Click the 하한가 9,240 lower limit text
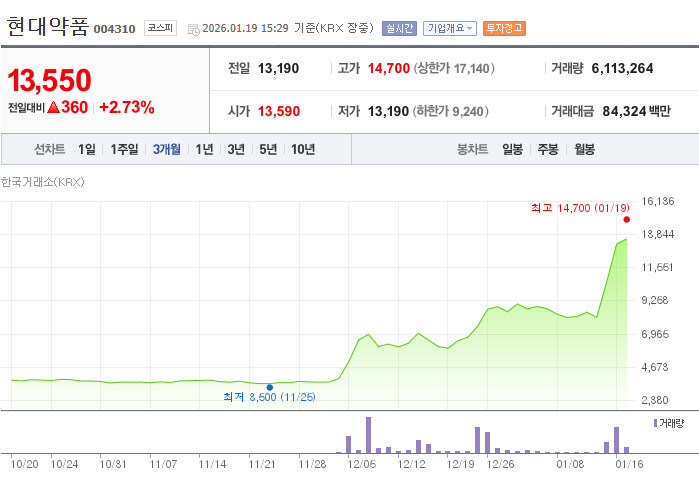The height and width of the screenshot is (479, 699). tap(451, 111)
